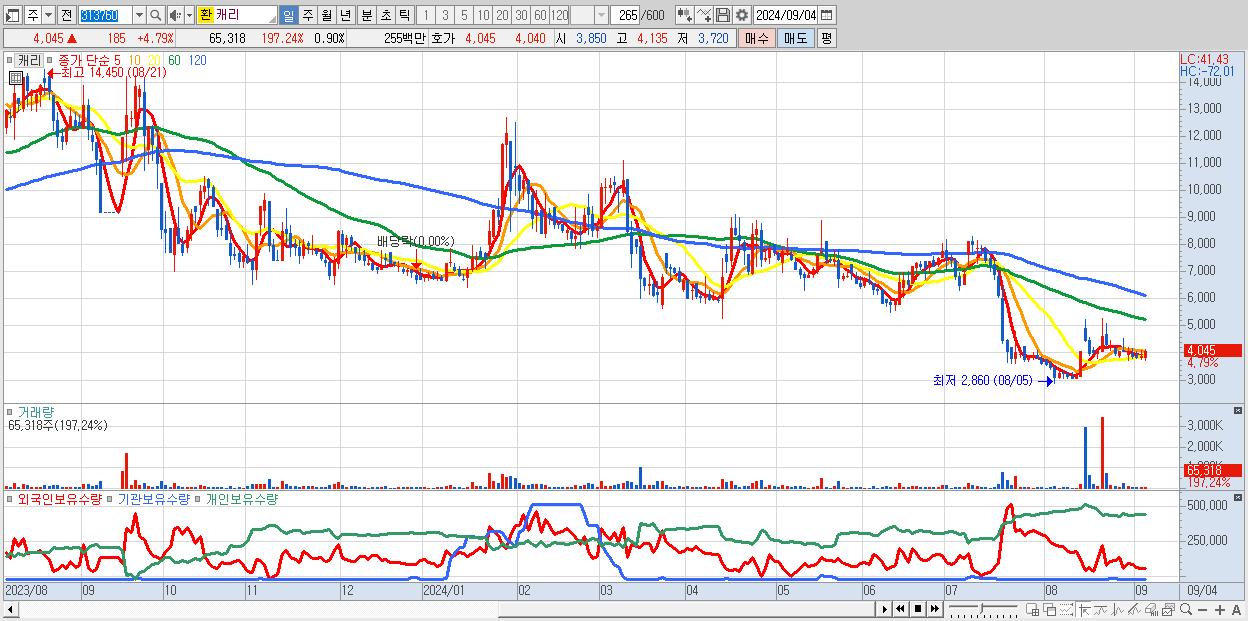Click the stacked chart windows icon

coord(1169,610)
